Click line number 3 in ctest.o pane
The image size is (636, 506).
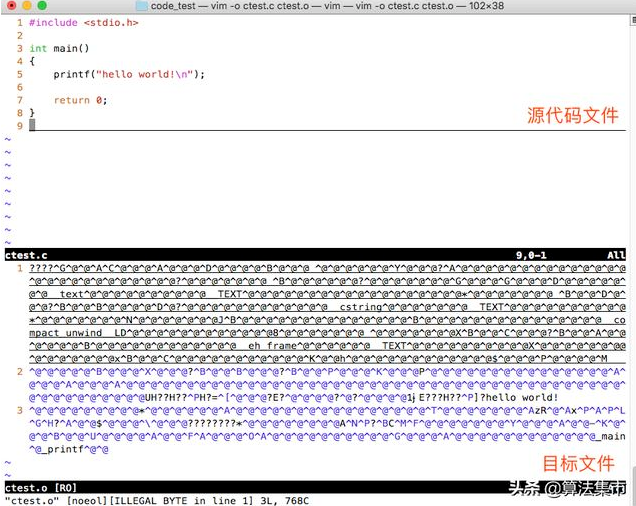[20, 410]
